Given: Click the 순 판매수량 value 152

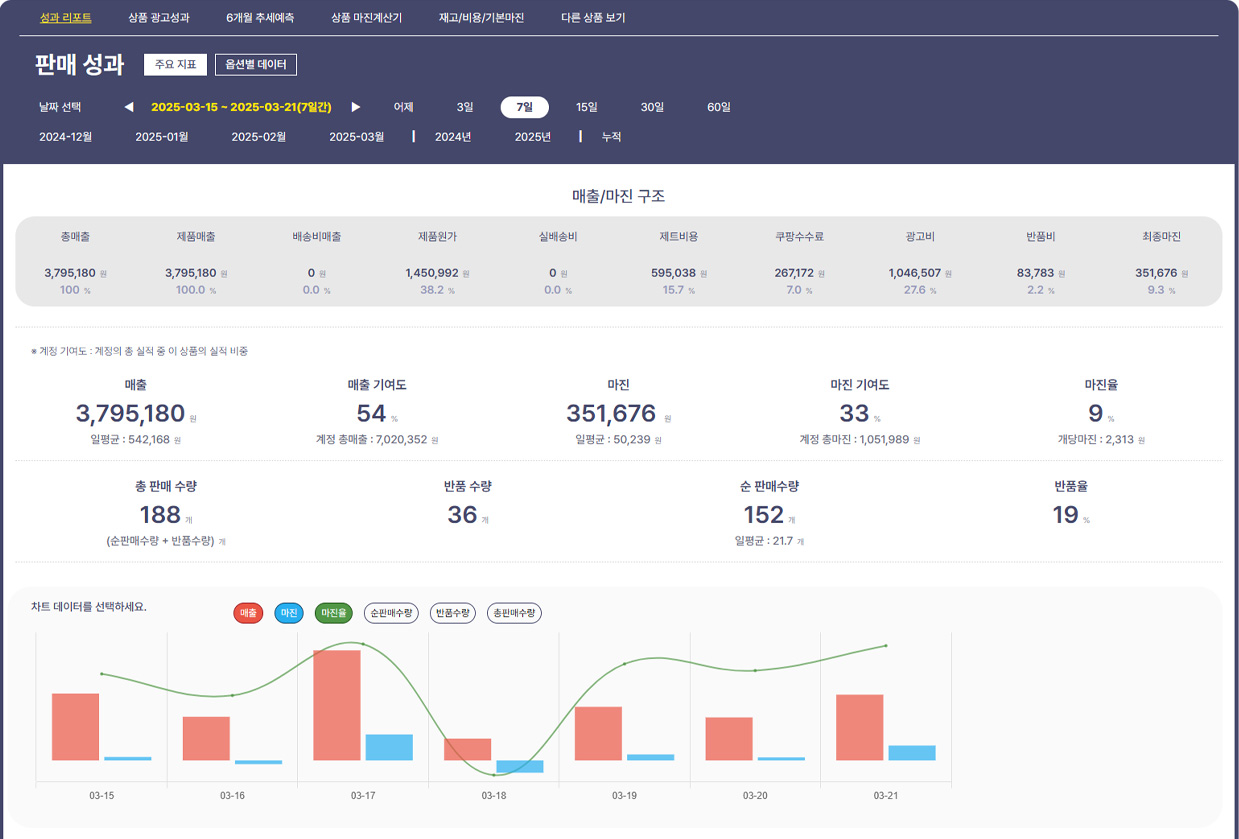Looking at the screenshot, I should pos(764,515).
